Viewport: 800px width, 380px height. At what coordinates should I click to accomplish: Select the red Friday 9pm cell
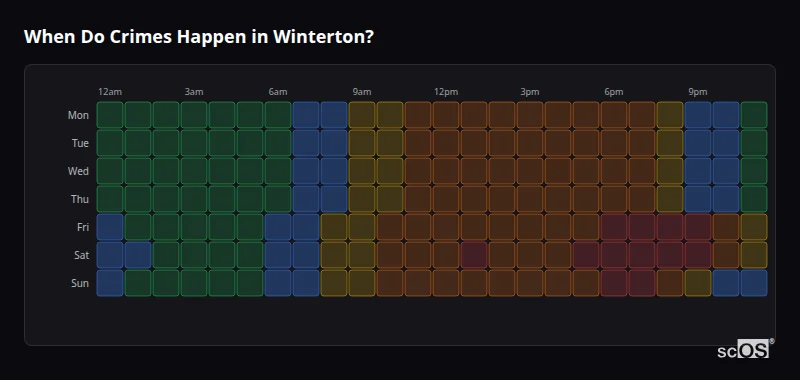pyautogui.click(x=697, y=227)
